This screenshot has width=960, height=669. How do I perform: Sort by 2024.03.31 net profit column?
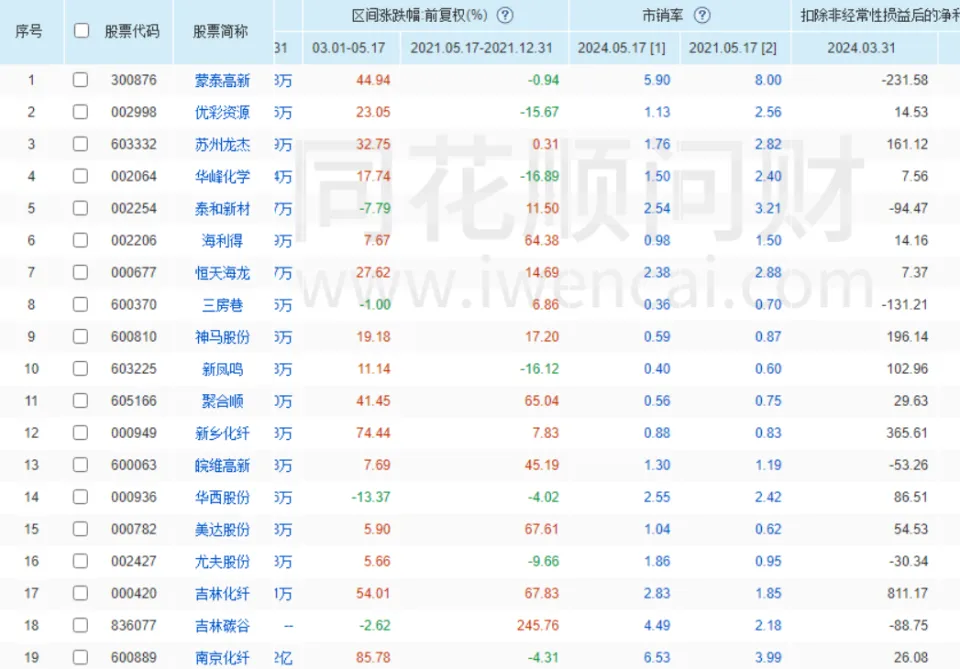pos(861,47)
